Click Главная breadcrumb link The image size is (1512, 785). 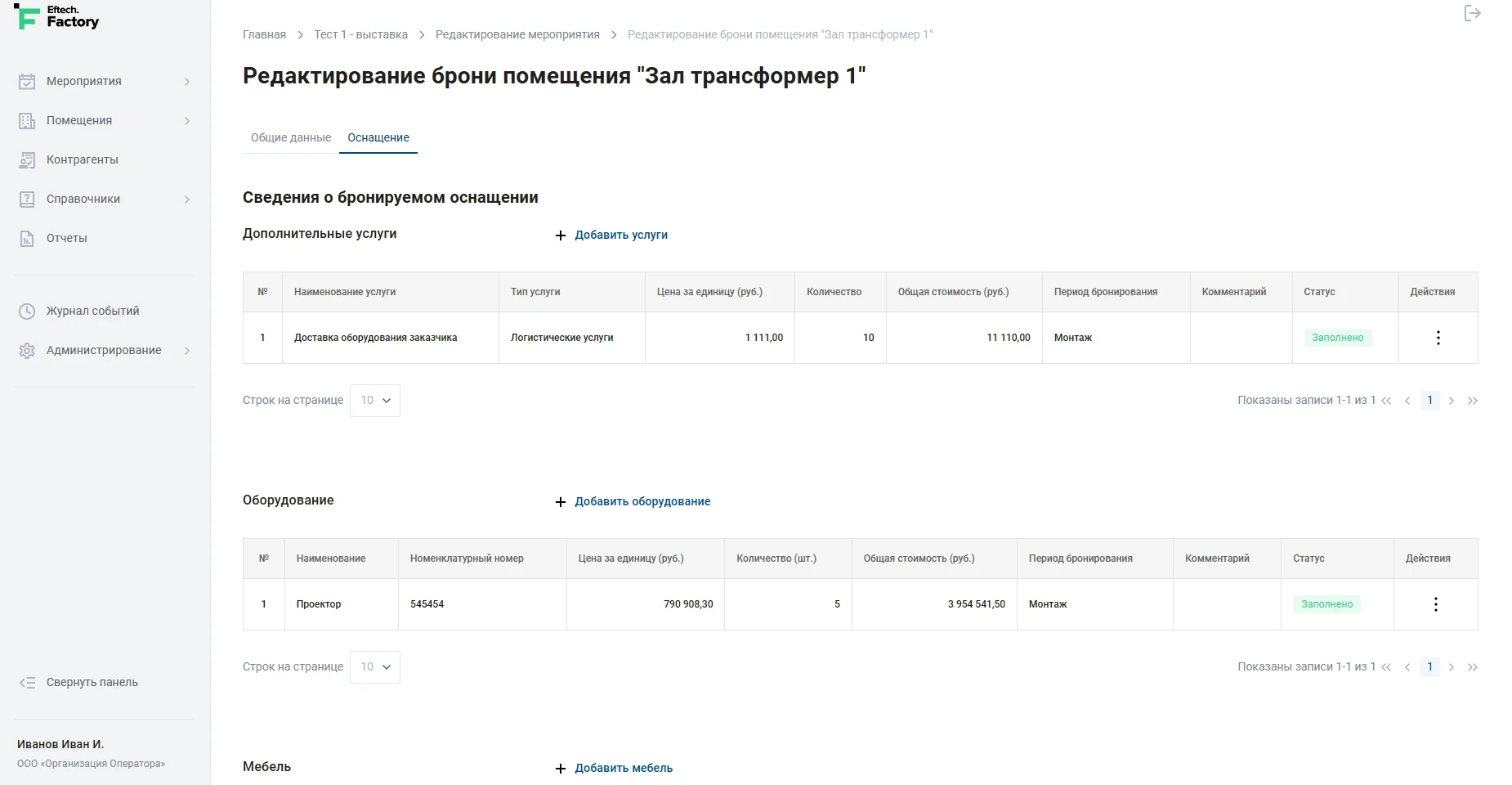click(x=264, y=34)
